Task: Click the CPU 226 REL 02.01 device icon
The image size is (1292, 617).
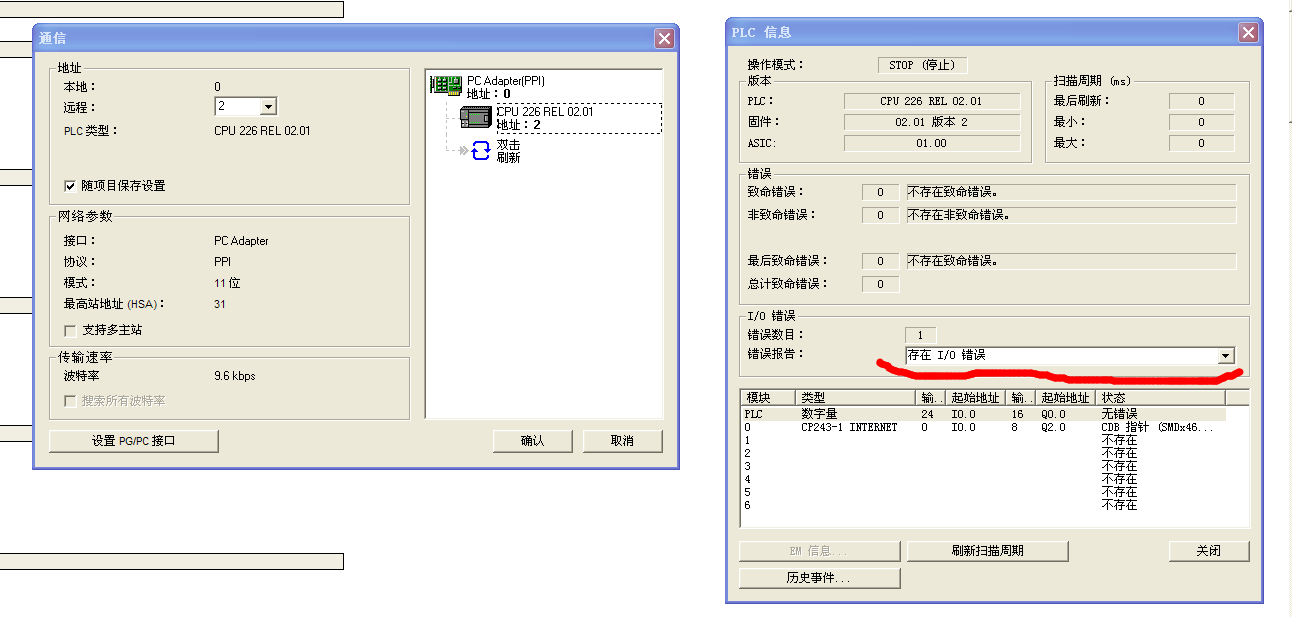Action: tap(476, 117)
